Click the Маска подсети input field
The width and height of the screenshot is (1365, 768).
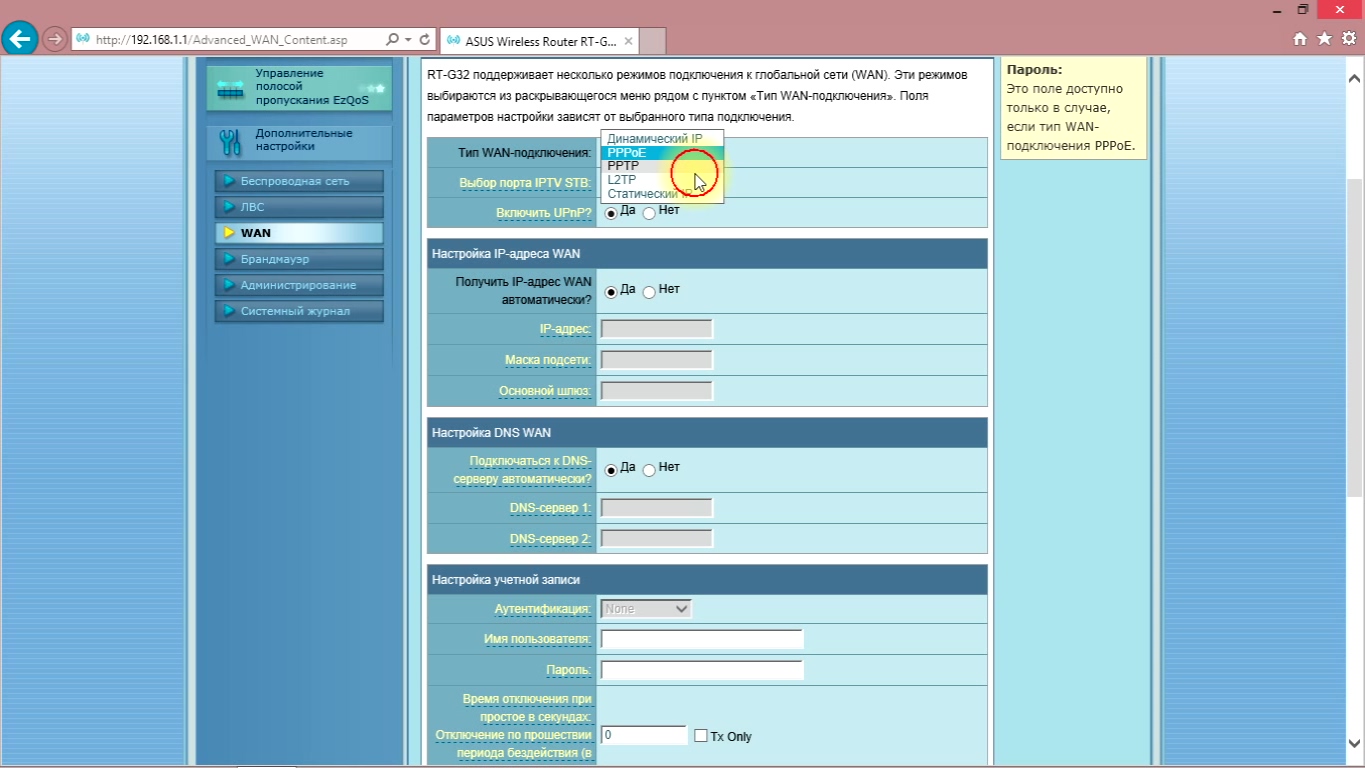tap(657, 360)
